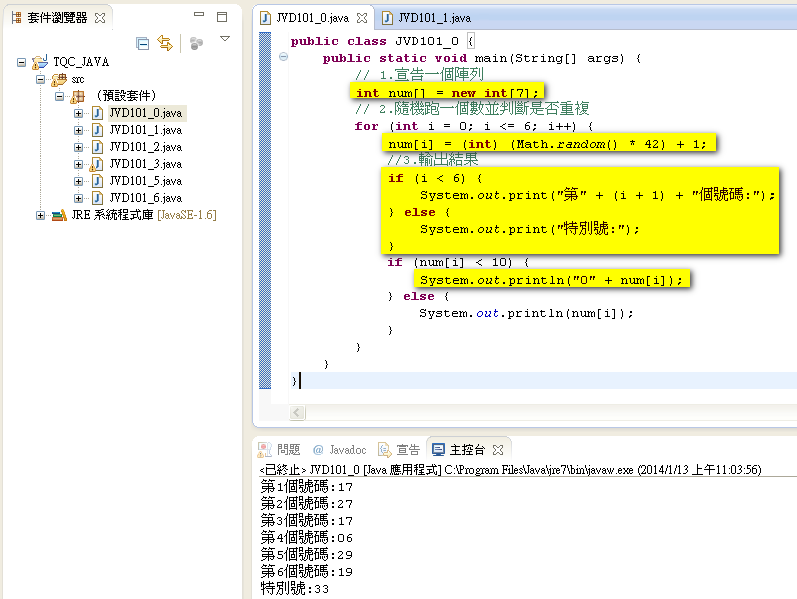Expand JVD101_2.java tree node
This screenshot has height=599, width=797.
click(x=78, y=147)
